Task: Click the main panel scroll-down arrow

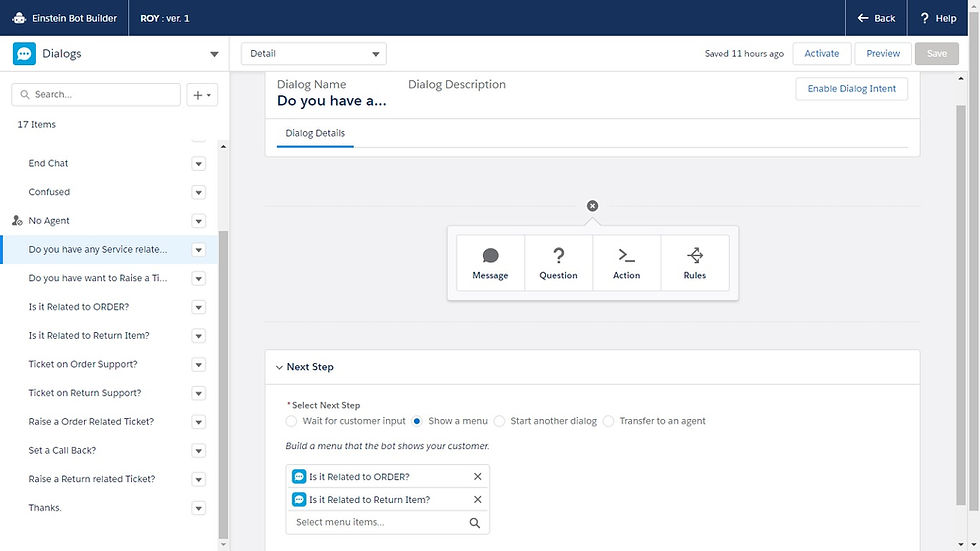Action: pyautogui.click(x=961, y=545)
